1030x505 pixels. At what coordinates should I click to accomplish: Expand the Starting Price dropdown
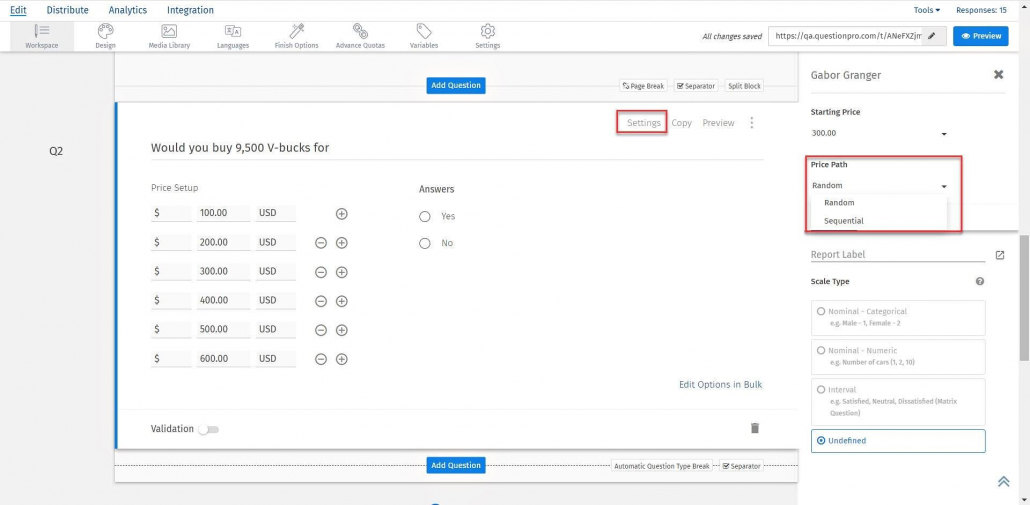[943, 133]
